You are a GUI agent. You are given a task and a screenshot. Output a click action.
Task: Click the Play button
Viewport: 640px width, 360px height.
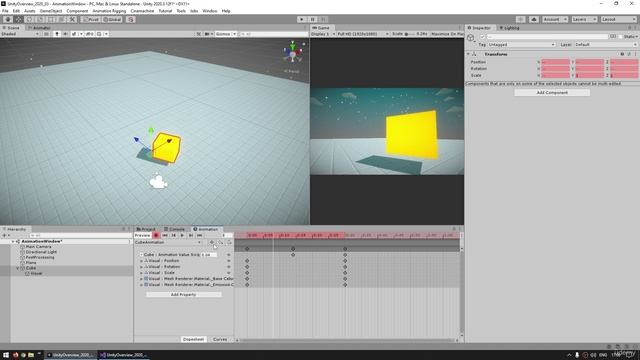[302, 19]
